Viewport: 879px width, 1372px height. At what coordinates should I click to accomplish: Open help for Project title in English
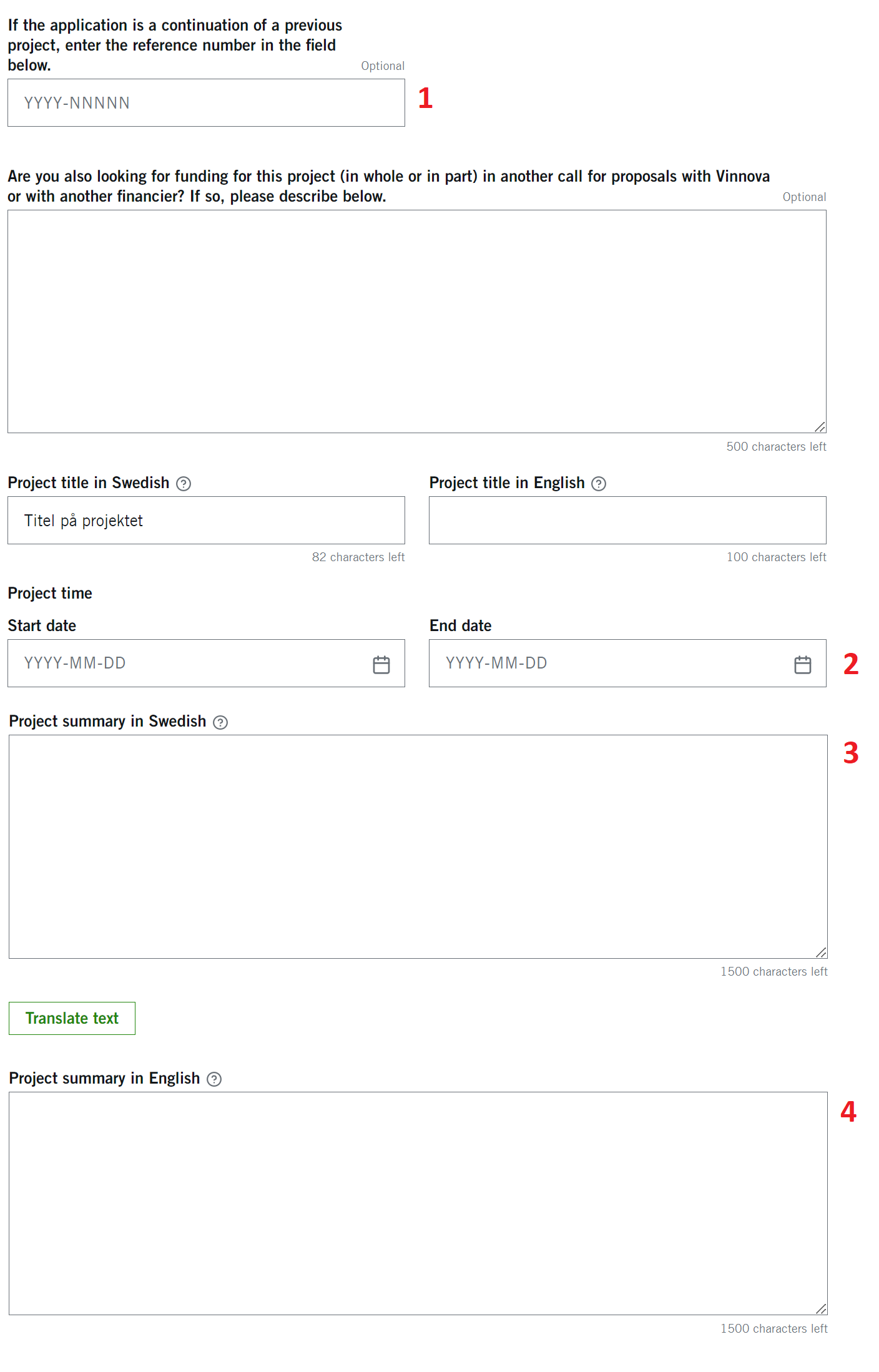coord(599,483)
